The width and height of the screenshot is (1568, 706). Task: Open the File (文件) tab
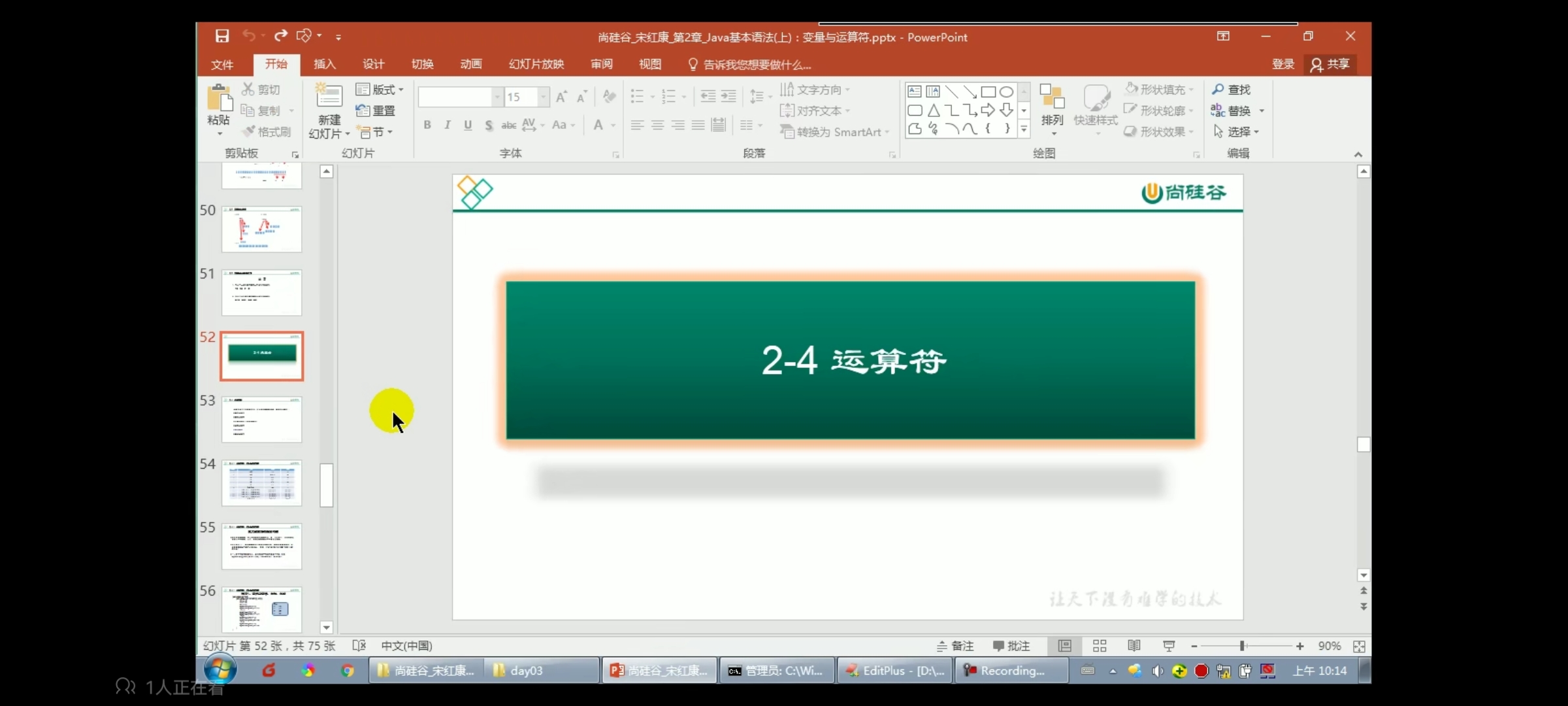(222, 64)
